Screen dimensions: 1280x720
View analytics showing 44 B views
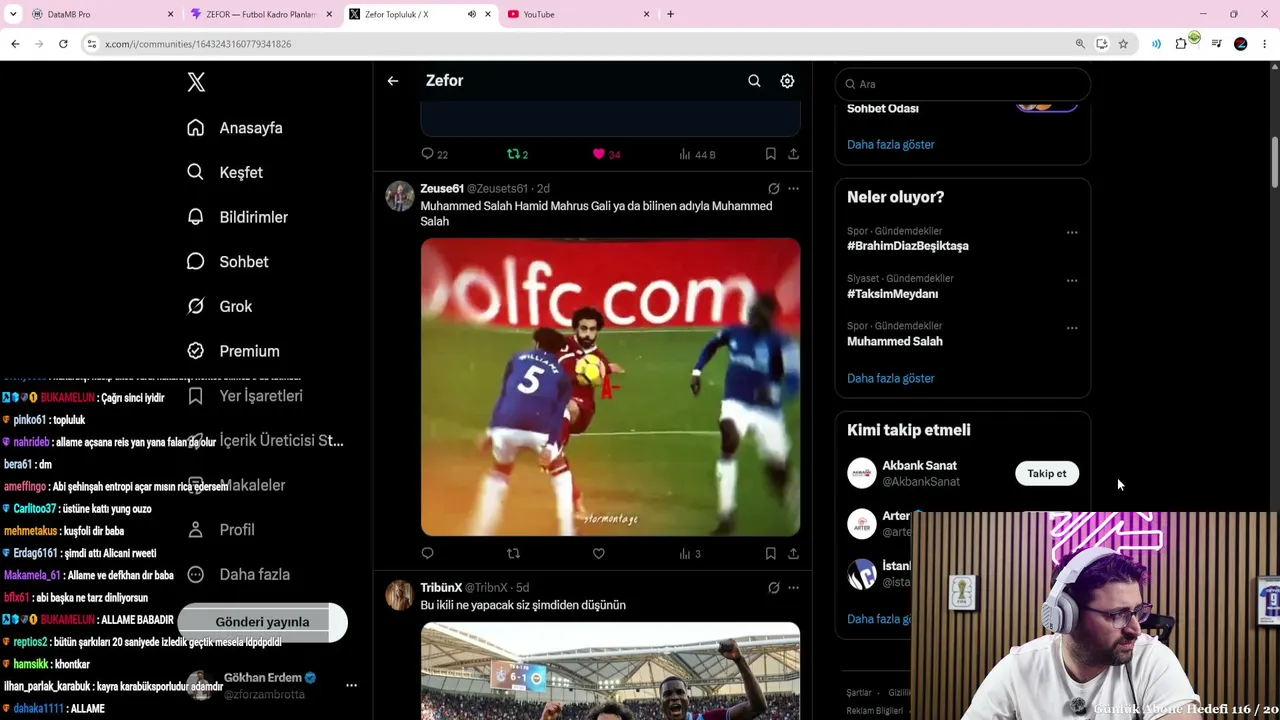[x=697, y=154]
